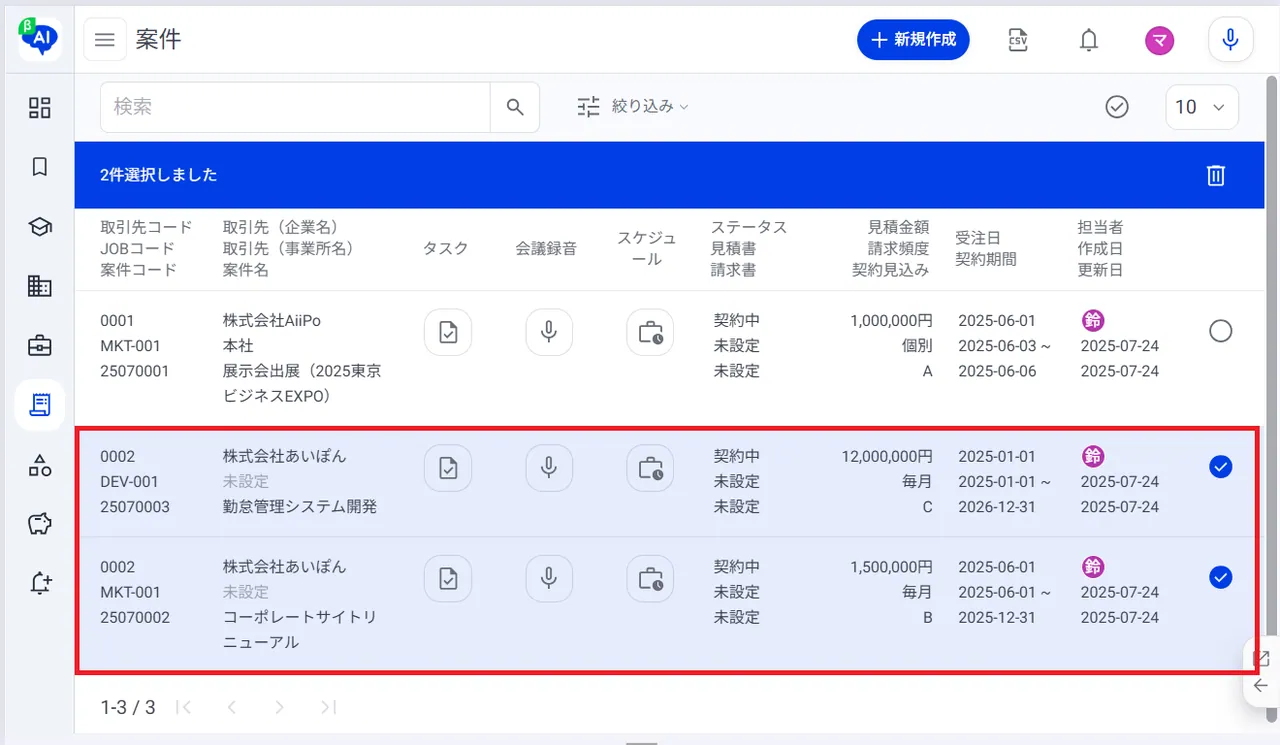Open the user avatar マ menu

pos(1160,40)
